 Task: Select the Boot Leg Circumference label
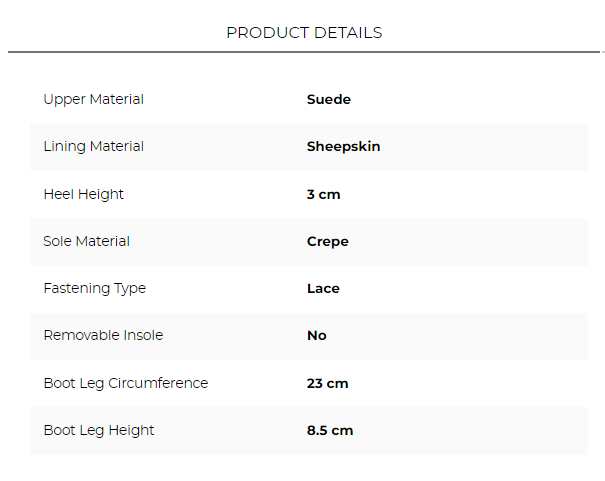tap(125, 383)
